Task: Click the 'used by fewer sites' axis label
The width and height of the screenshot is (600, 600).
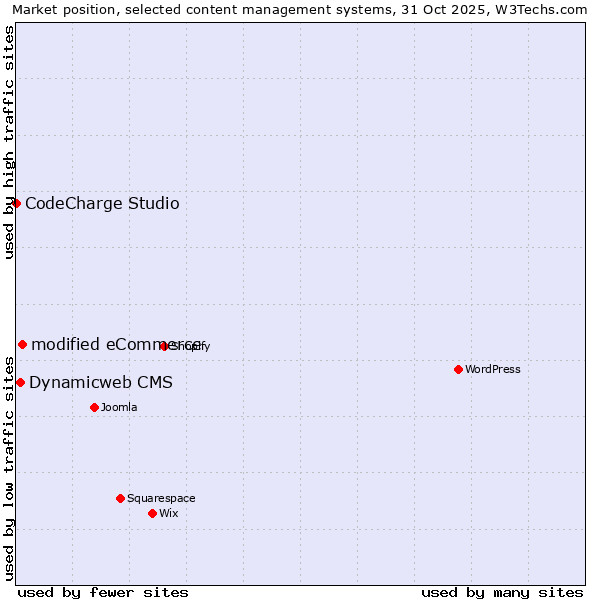Action: pyautogui.click(x=103, y=592)
